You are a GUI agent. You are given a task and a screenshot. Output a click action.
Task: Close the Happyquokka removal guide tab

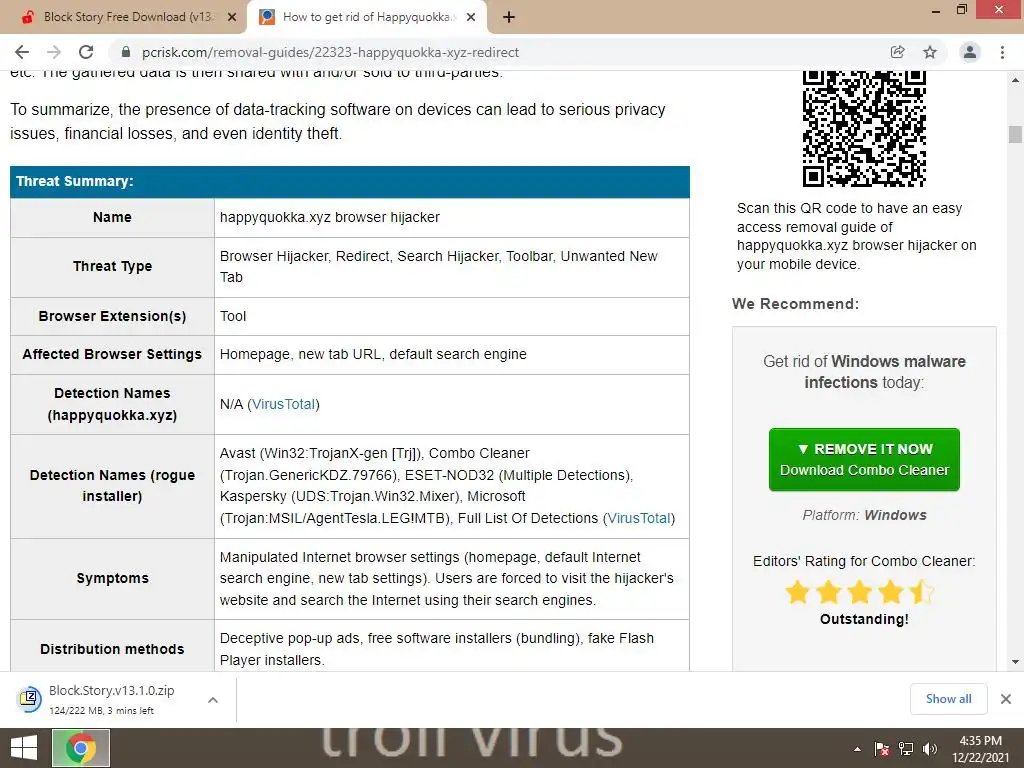[x=471, y=18]
